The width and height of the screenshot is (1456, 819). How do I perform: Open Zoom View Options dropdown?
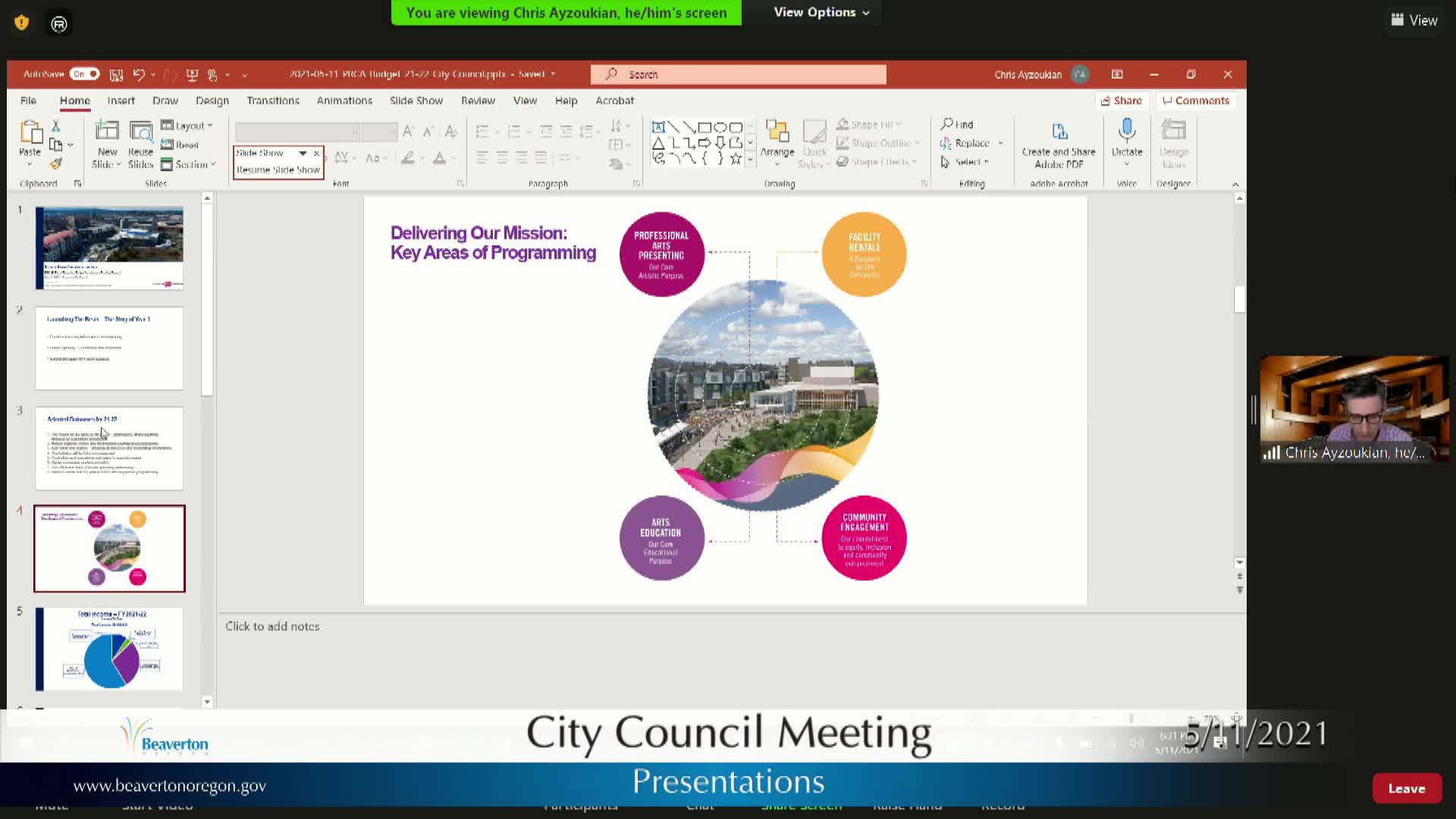(821, 12)
